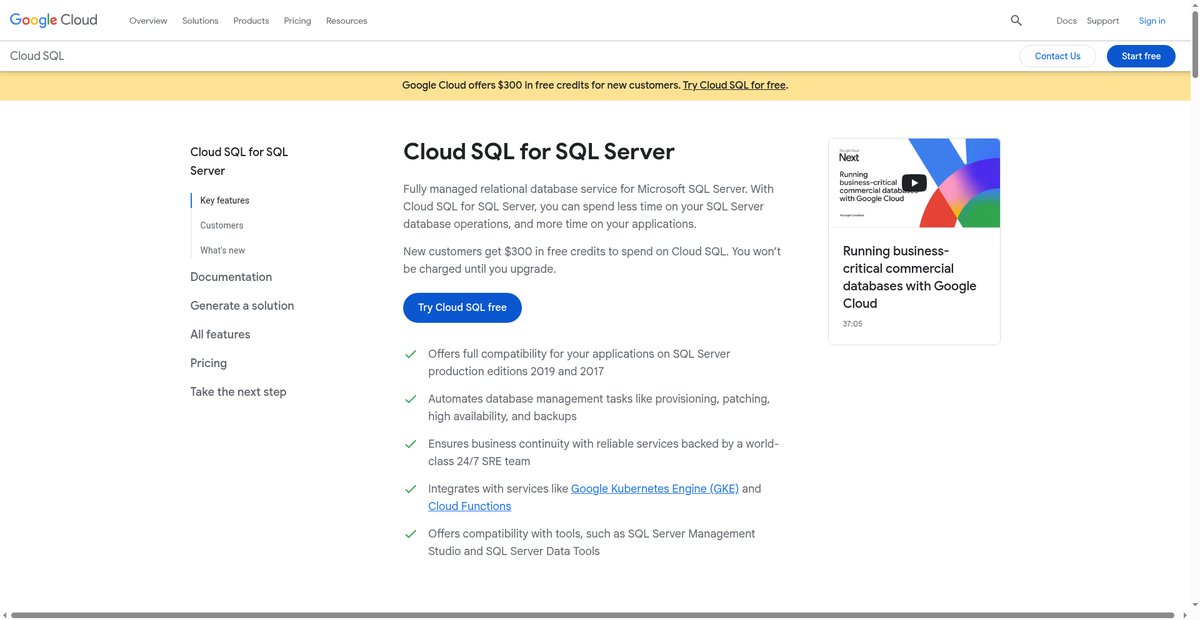The image size is (1200, 620).
Task: Jump to Take the next step
Action: tap(238, 392)
